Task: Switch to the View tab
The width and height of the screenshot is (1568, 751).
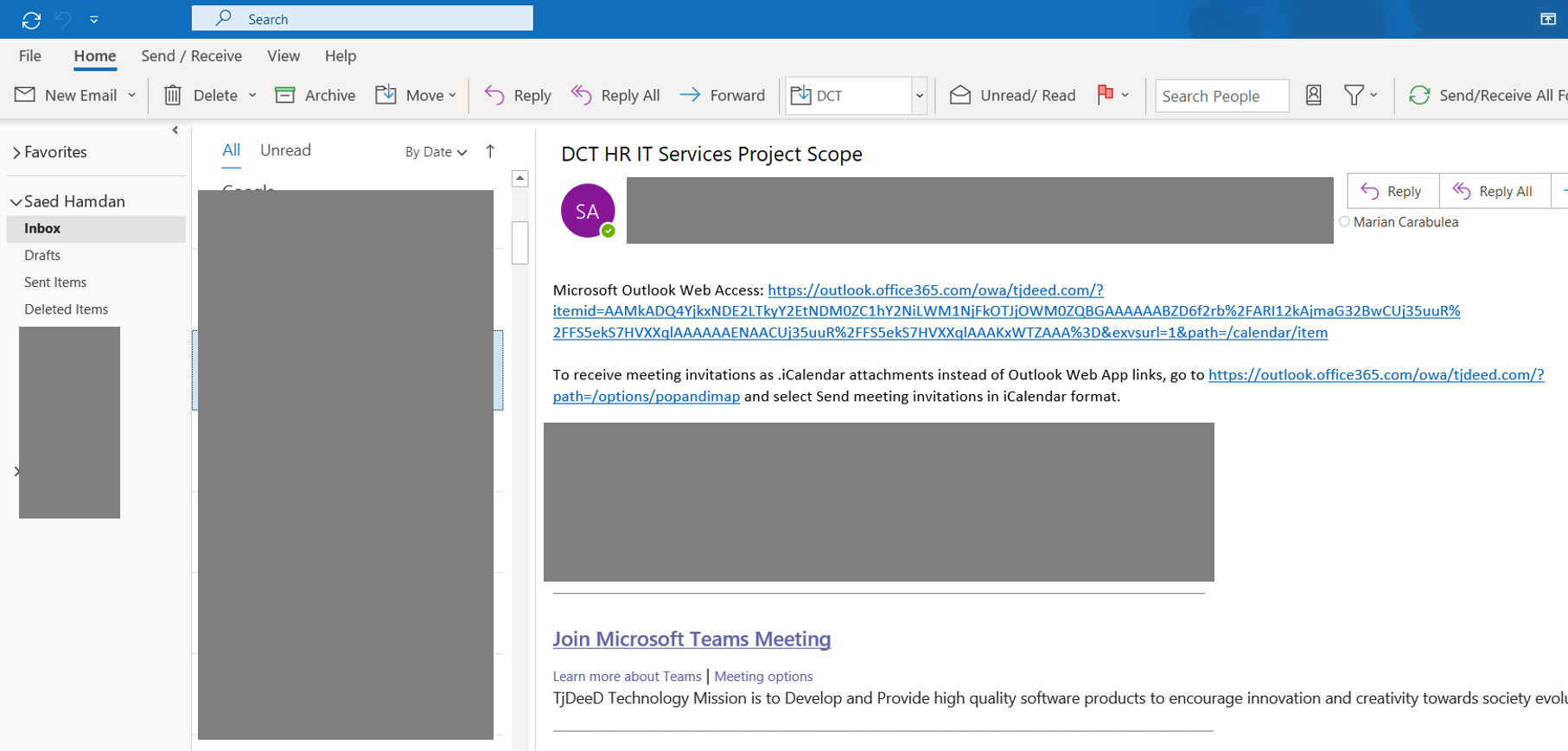Action: tap(284, 56)
